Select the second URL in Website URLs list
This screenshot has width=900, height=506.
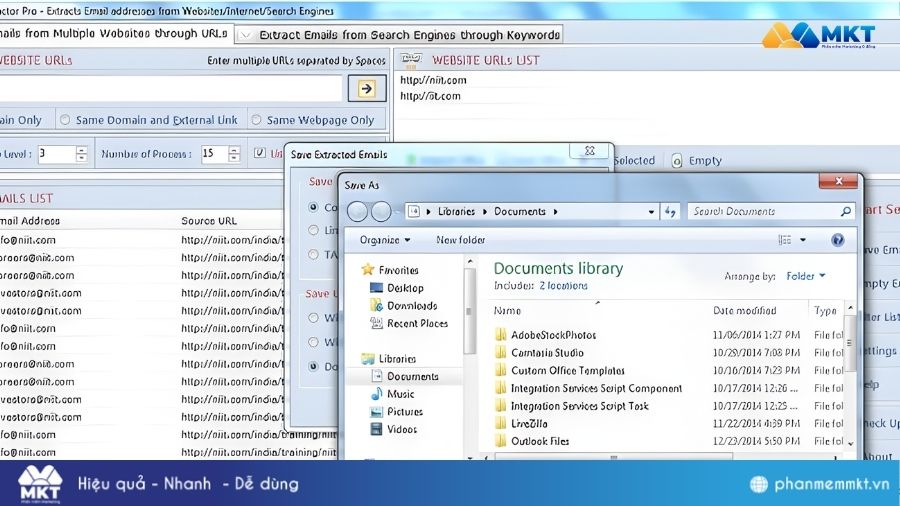(430, 96)
